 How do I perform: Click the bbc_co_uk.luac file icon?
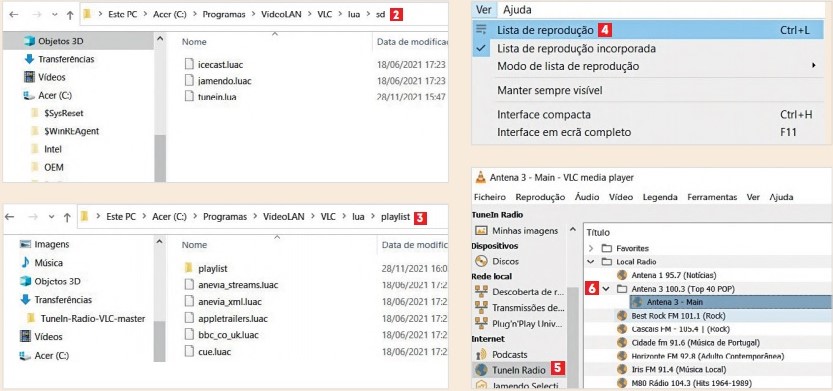click(x=189, y=335)
